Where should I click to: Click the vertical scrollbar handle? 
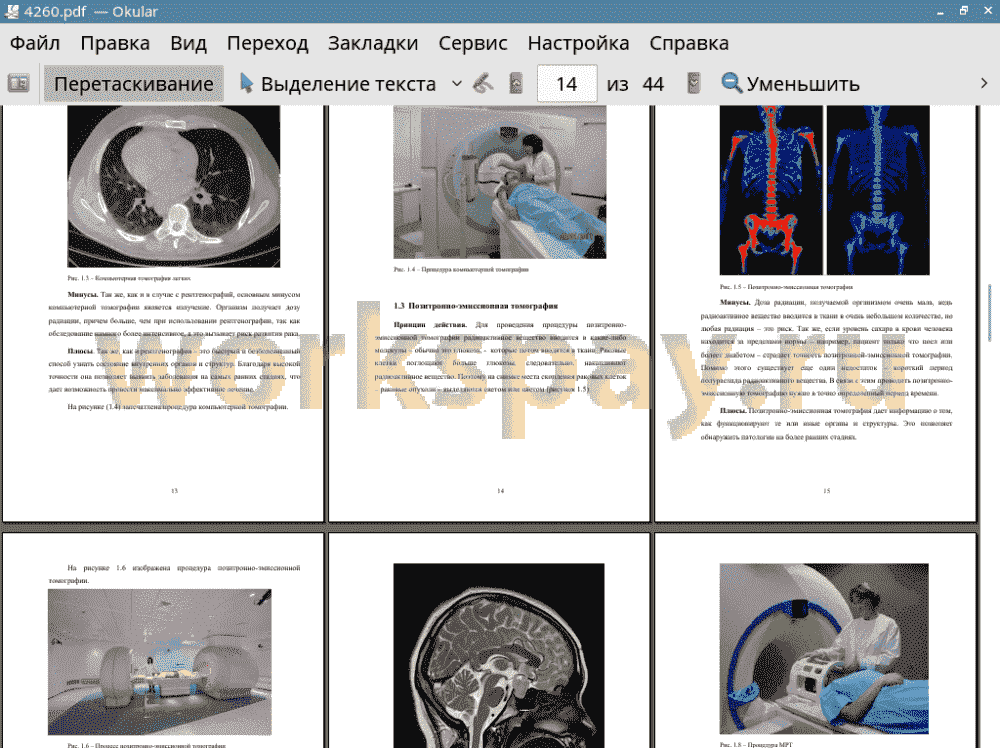pyautogui.click(x=990, y=313)
